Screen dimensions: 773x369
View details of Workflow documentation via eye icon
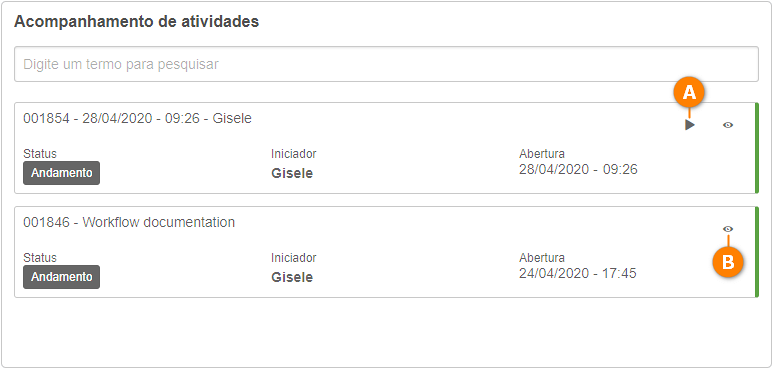tap(728, 229)
